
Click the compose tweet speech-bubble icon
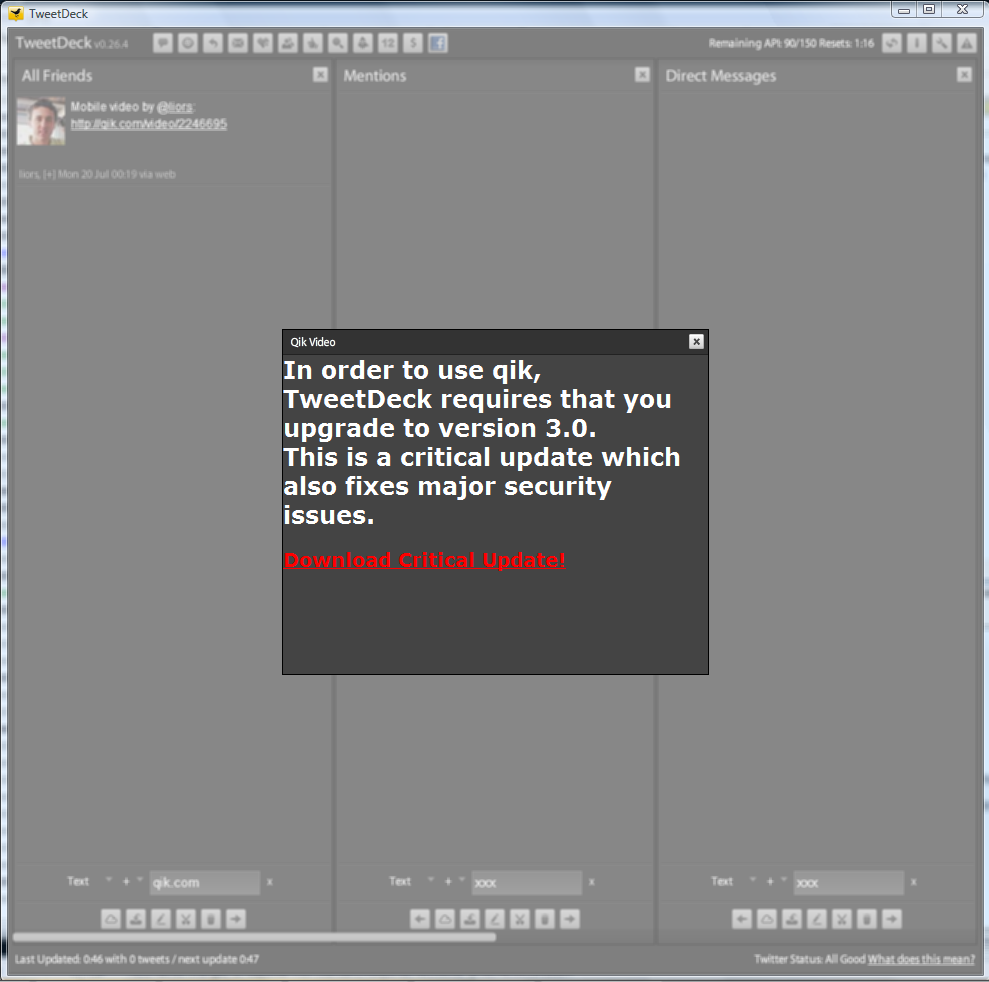[163, 43]
